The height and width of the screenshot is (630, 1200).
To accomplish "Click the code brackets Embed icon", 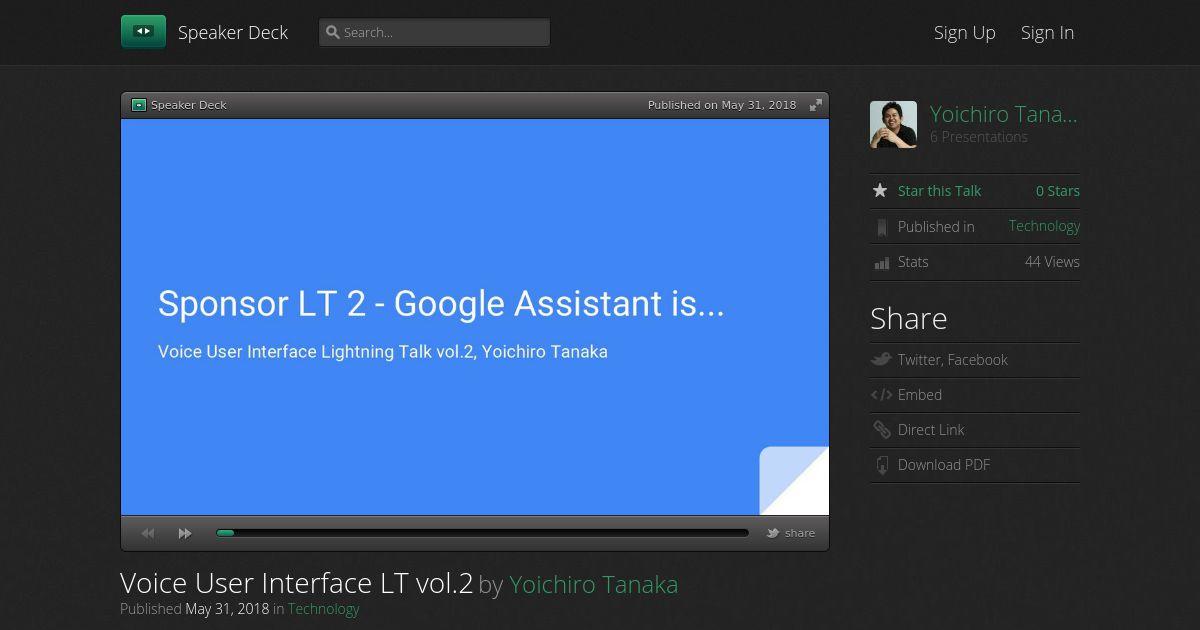I will (x=881, y=395).
